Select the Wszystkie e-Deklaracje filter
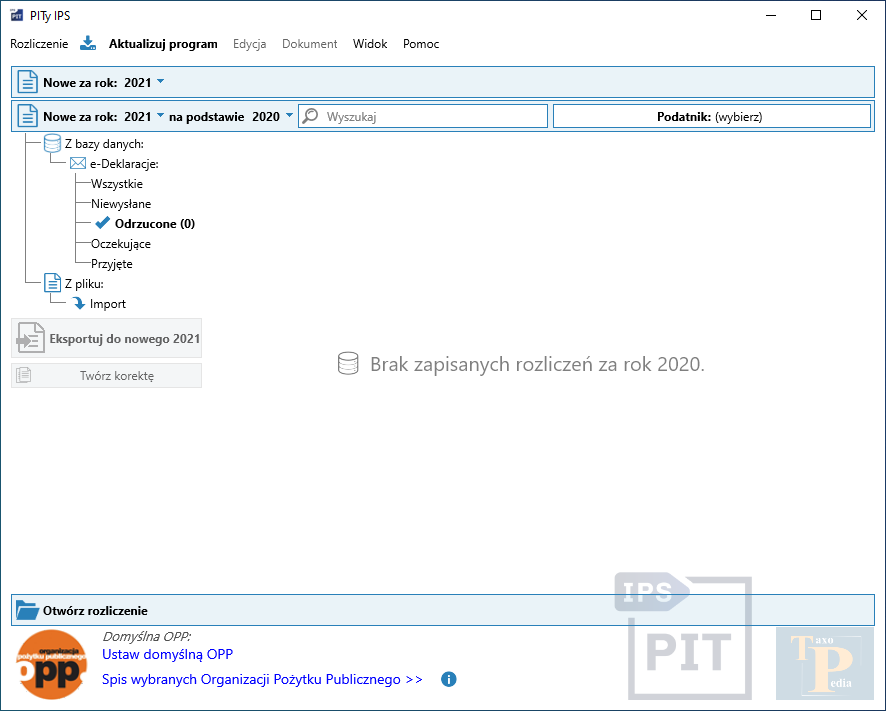Screen dimensions: 886x711 point(117,184)
